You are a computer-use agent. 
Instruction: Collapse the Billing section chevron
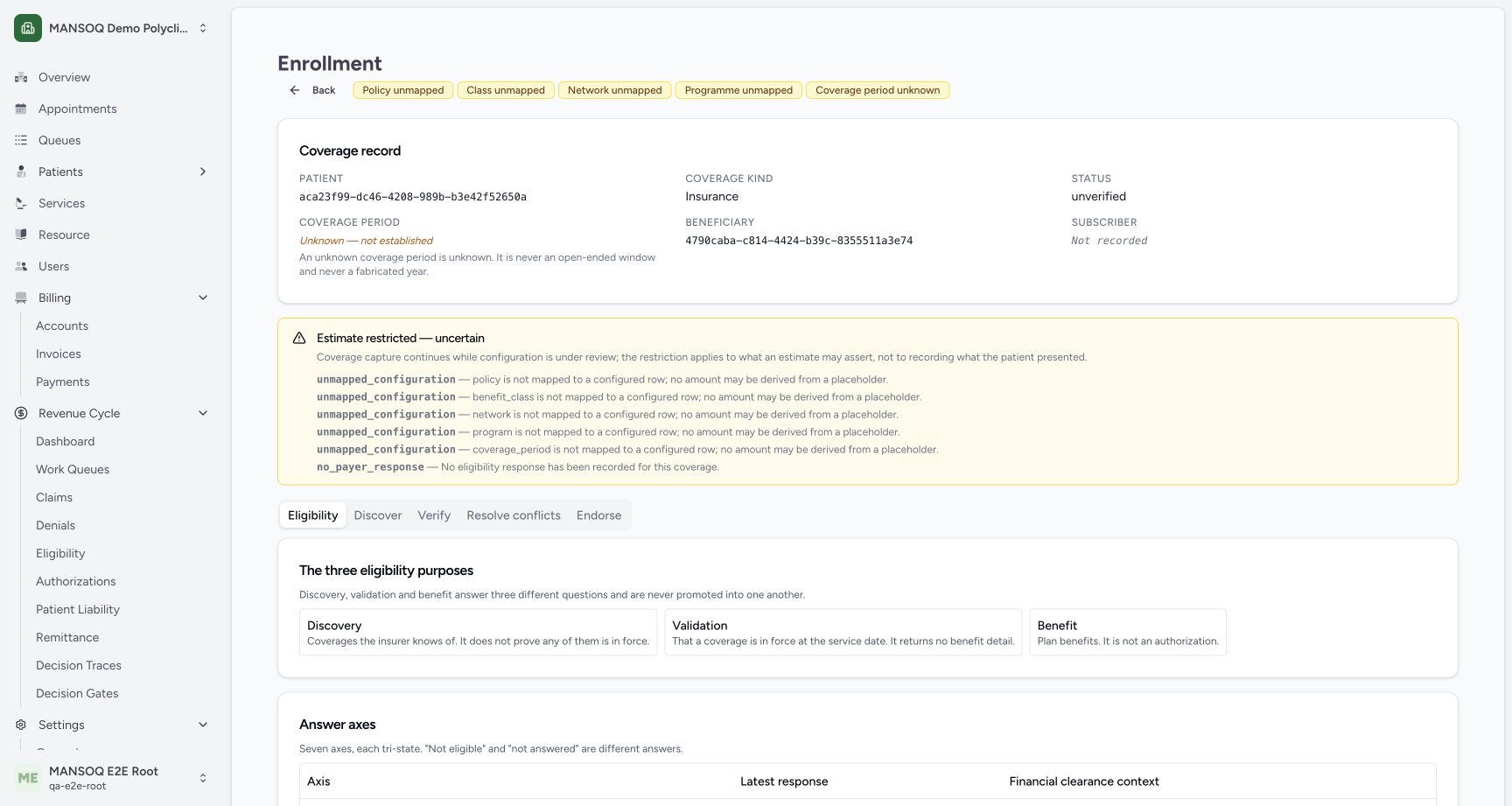[203, 298]
